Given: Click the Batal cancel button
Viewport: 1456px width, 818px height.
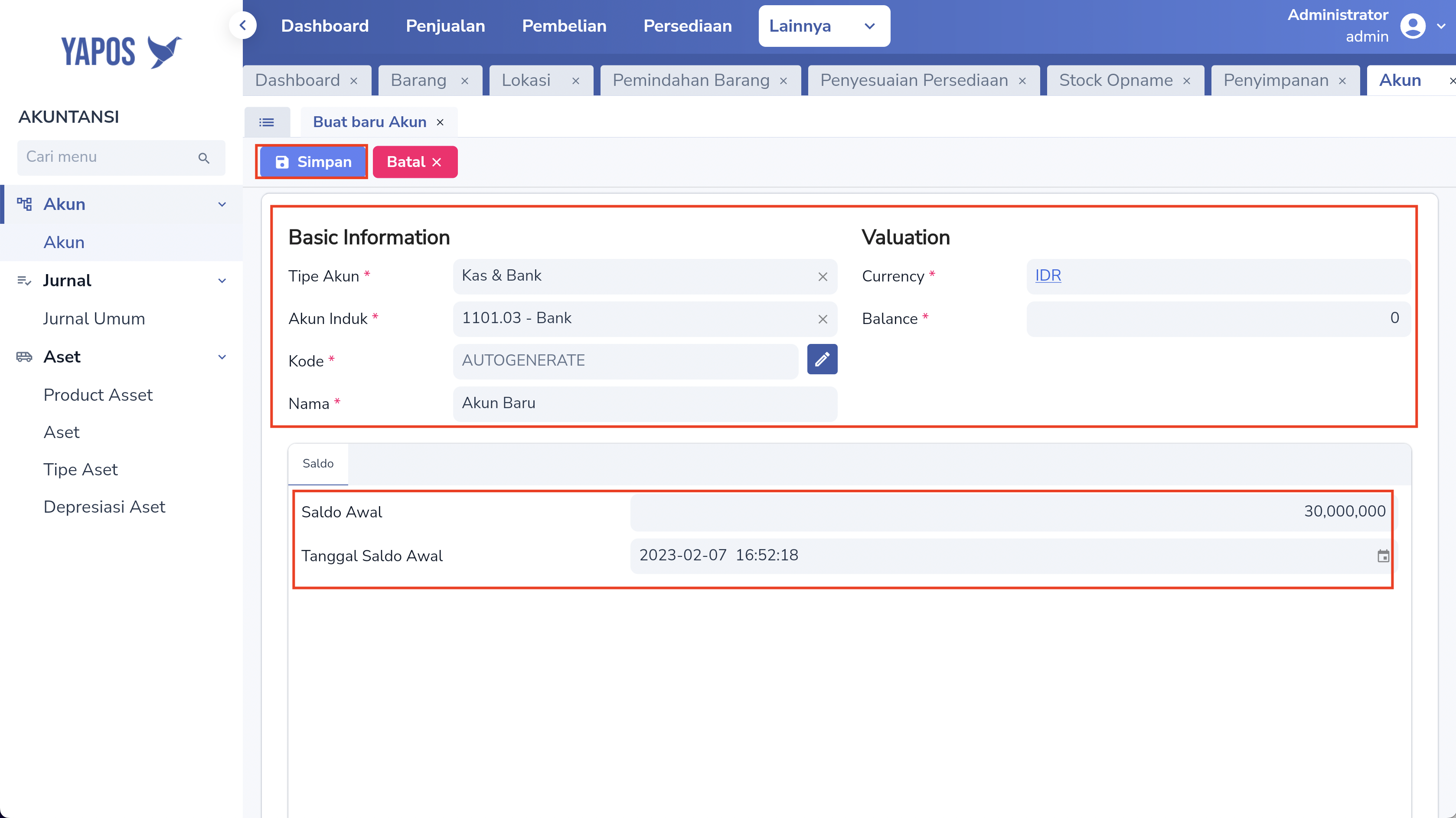Looking at the screenshot, I should pyautogui.click(x=415, y=162).
